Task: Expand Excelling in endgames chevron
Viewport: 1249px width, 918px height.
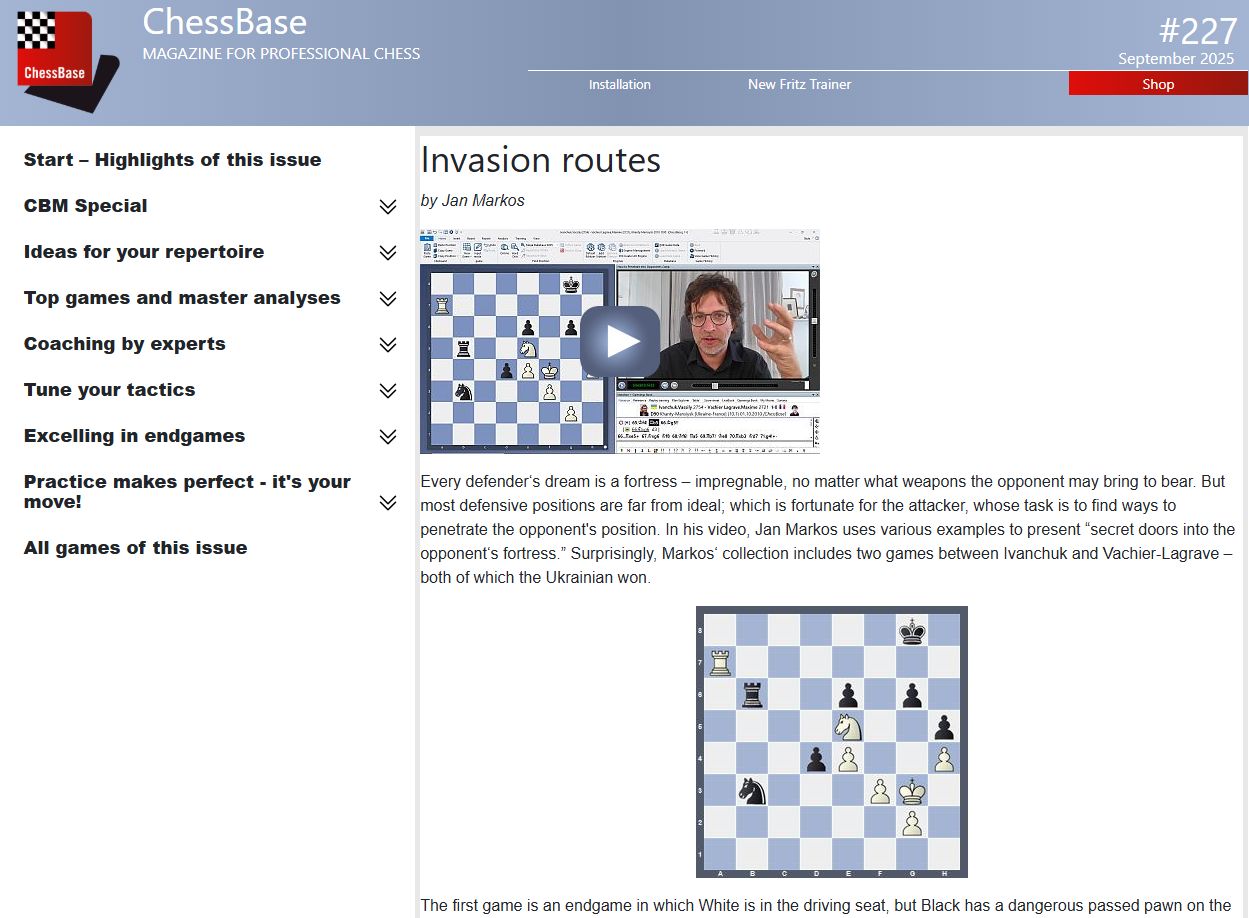Action: tap(388, 437)
